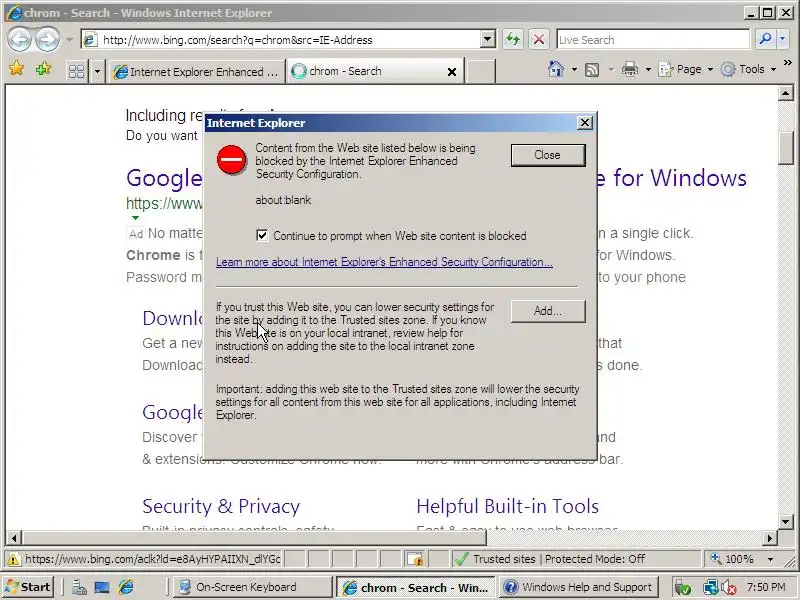The image size is (800, 600).
Task: Click network connection tray icon
Action: (710, 588)
